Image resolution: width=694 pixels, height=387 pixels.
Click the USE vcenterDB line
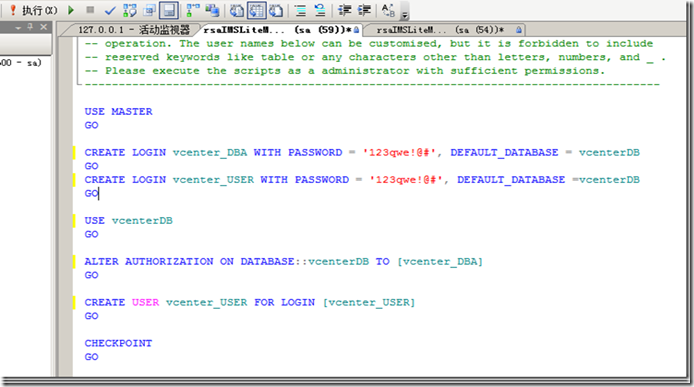128,221
